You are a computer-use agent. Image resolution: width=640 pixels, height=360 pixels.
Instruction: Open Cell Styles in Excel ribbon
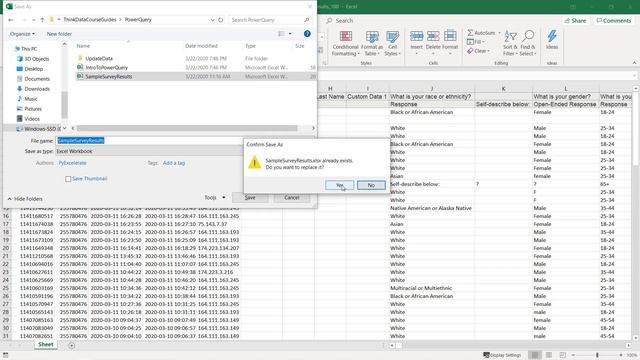pos(392,43)
